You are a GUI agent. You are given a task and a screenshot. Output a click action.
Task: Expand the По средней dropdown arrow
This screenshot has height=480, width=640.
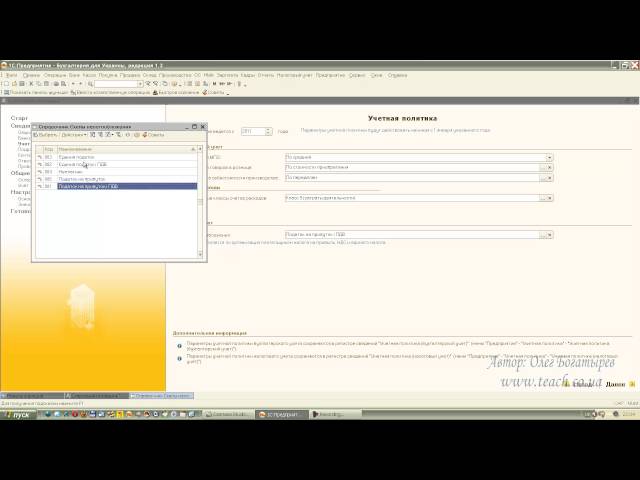(x=549, y=158)
